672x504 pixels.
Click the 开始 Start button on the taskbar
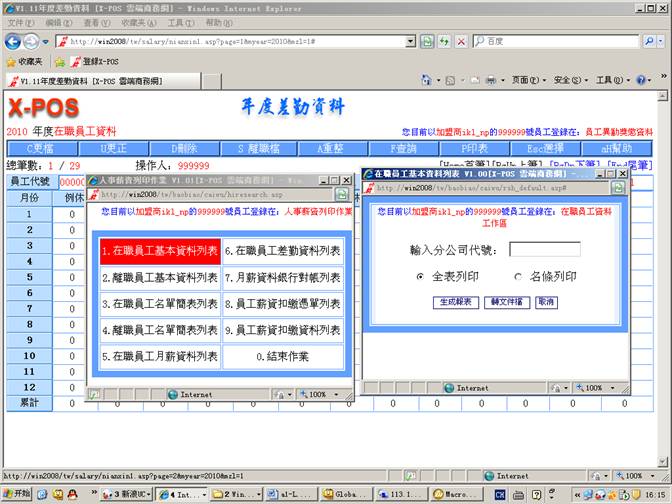17,494
